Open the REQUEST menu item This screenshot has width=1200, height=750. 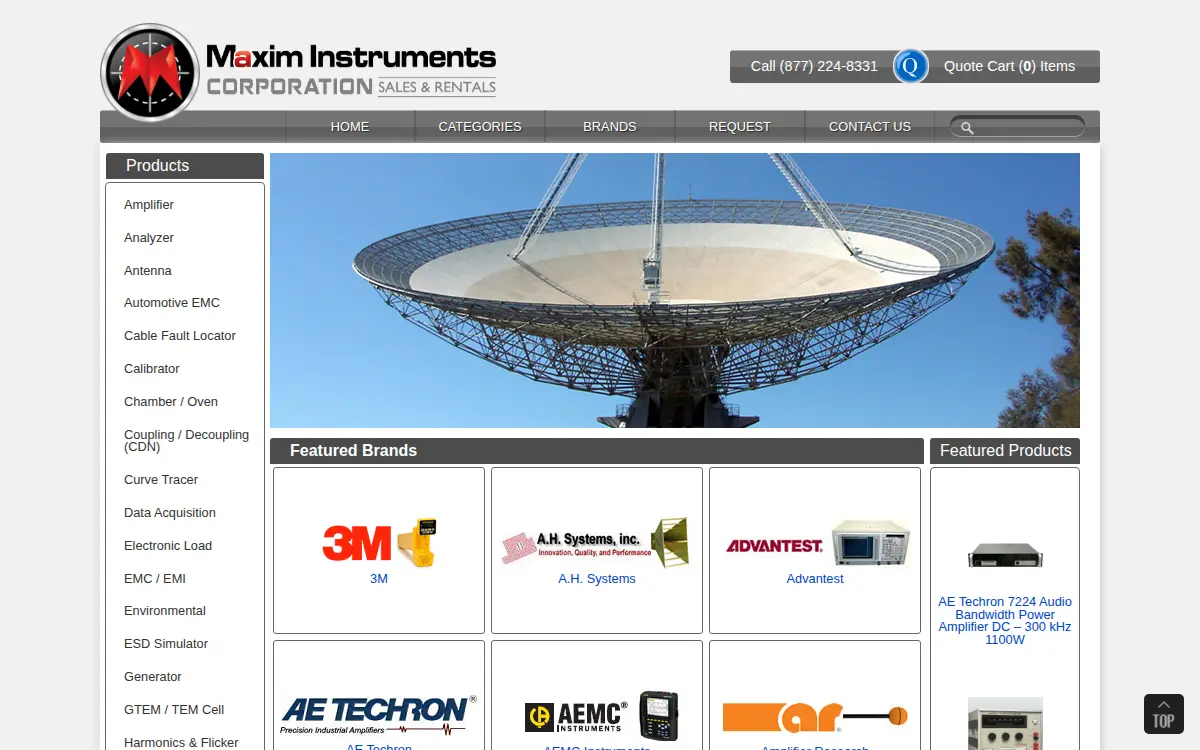(740, 127)
